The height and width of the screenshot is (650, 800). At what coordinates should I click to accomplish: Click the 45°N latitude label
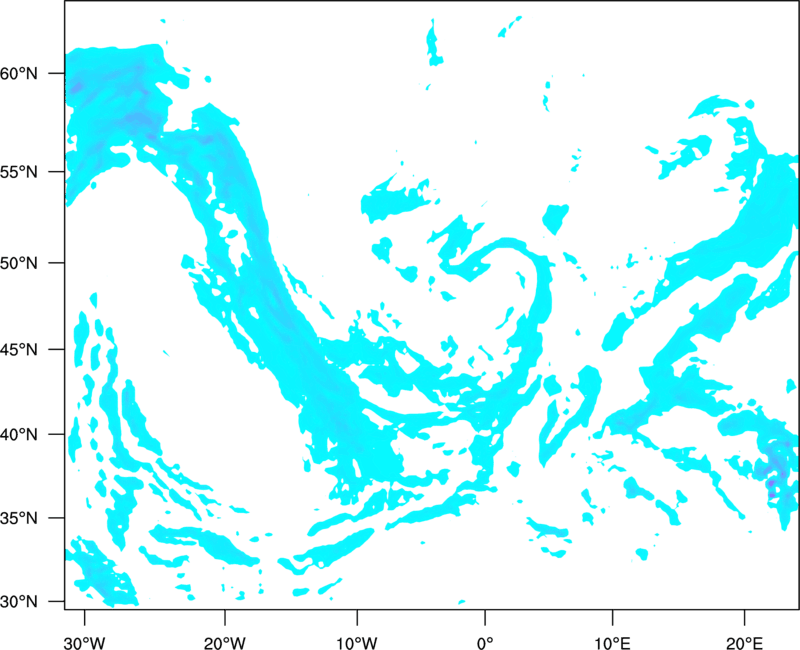[19, 349]
